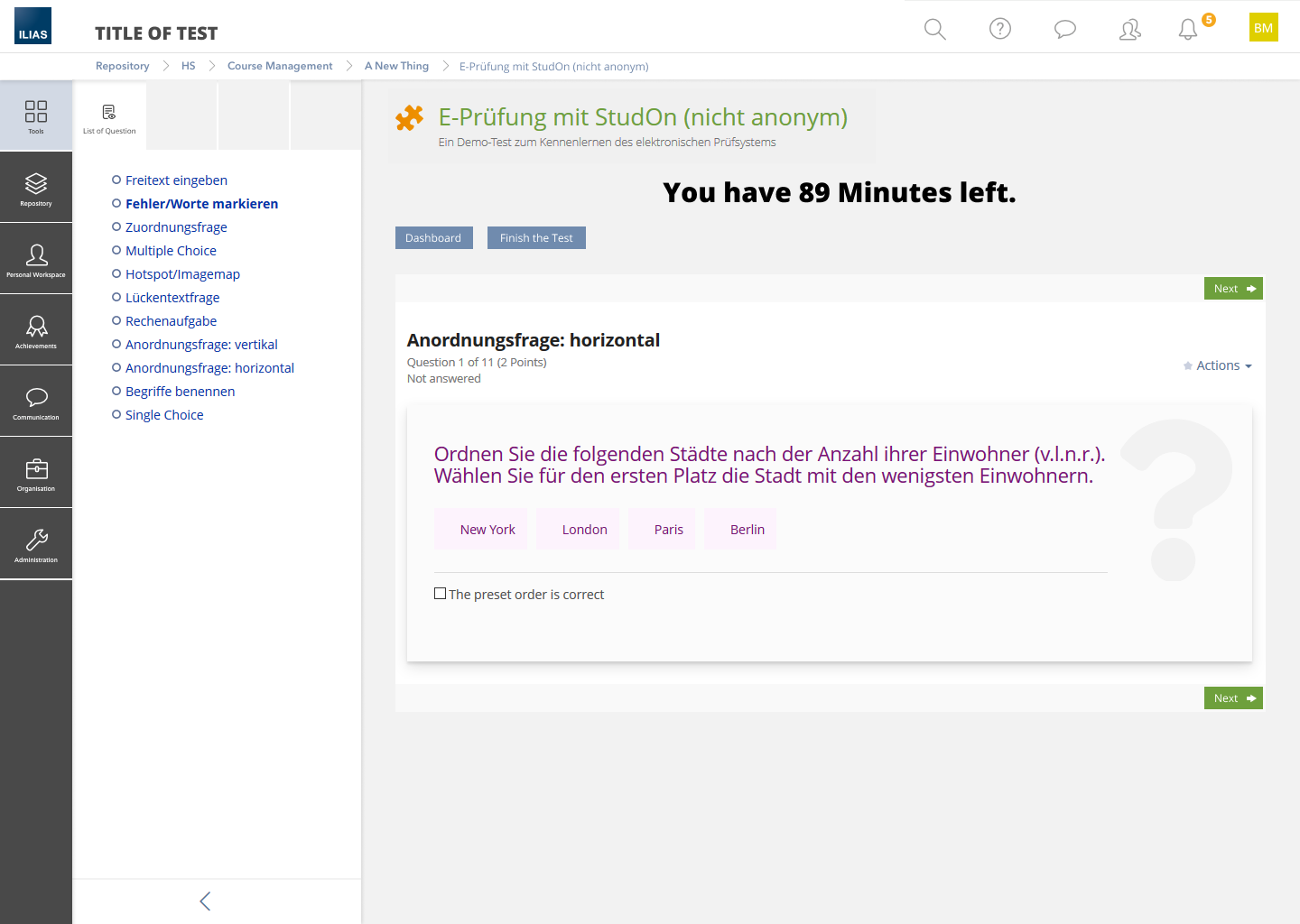Screen dimensions: 1300x924
Task: Click the bottom Next button
Action: pyautogui.click(x=1233, y=698)
